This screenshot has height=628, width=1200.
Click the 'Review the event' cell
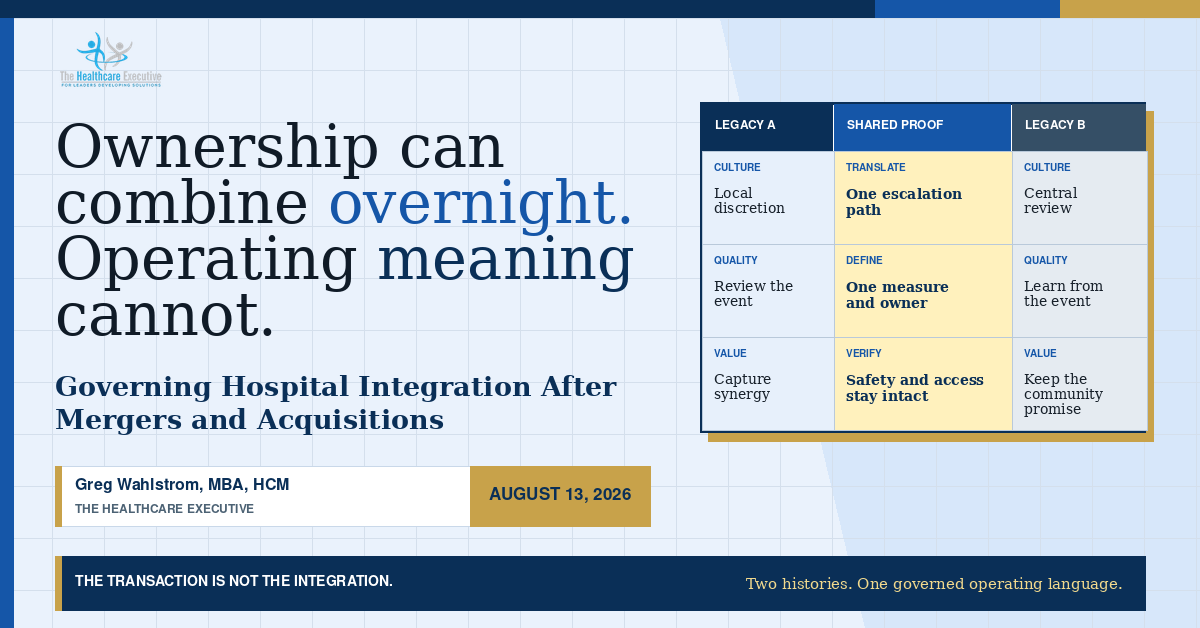click(x=768, y=290)
